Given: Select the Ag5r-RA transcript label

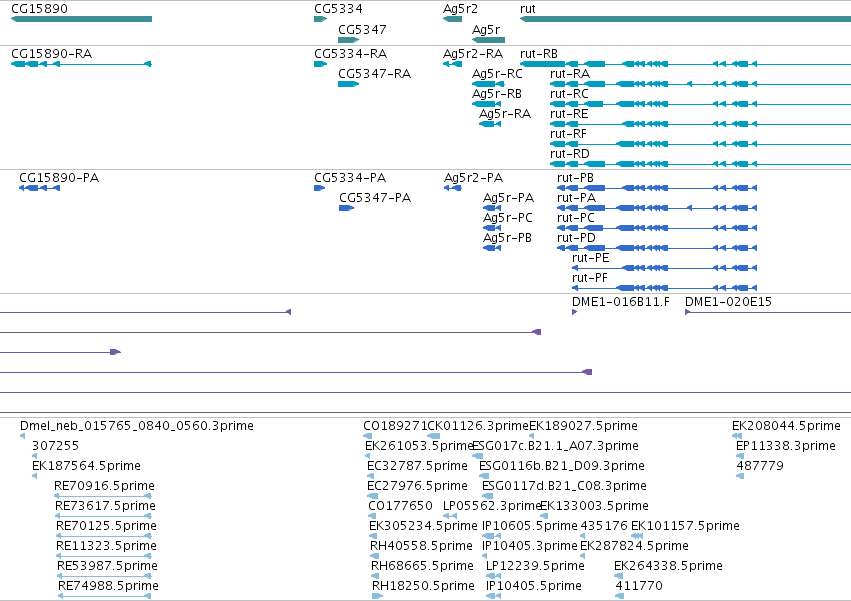Looking at the screenshot, I should (x=505, y=114).
